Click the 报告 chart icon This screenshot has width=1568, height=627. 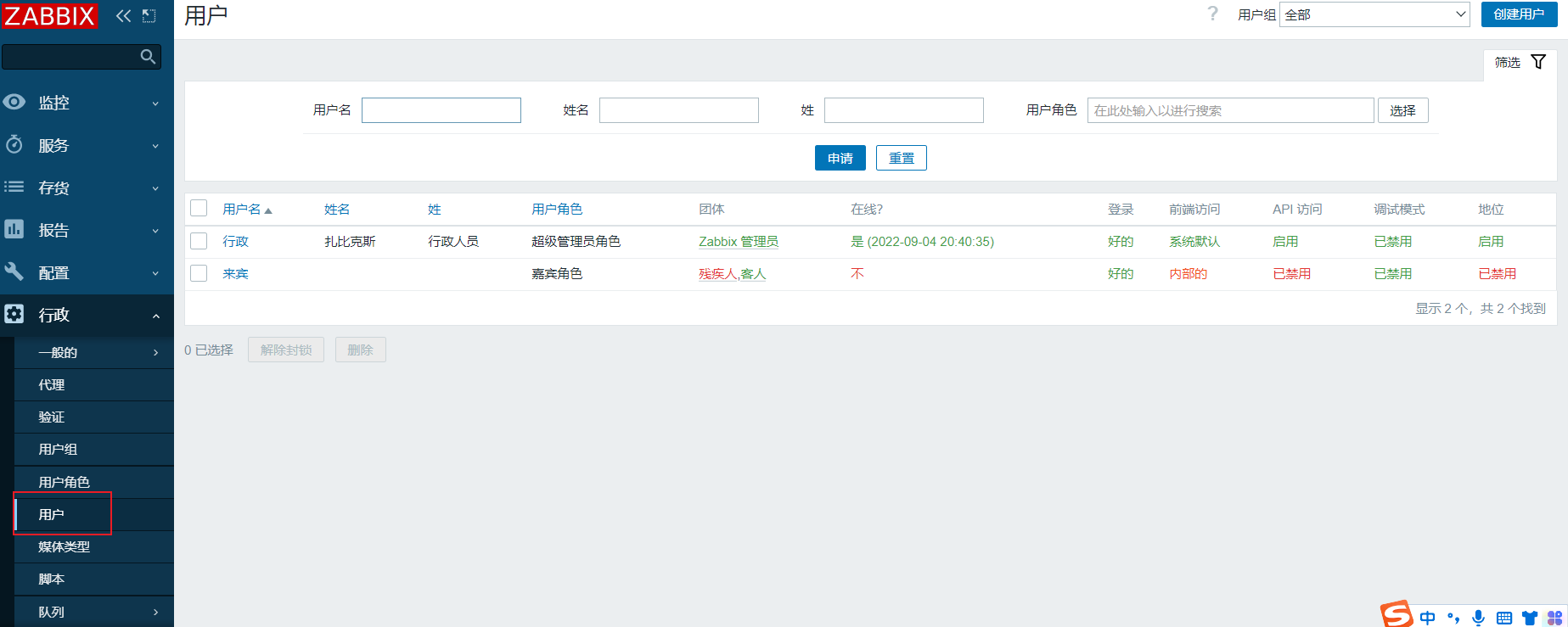14,229
